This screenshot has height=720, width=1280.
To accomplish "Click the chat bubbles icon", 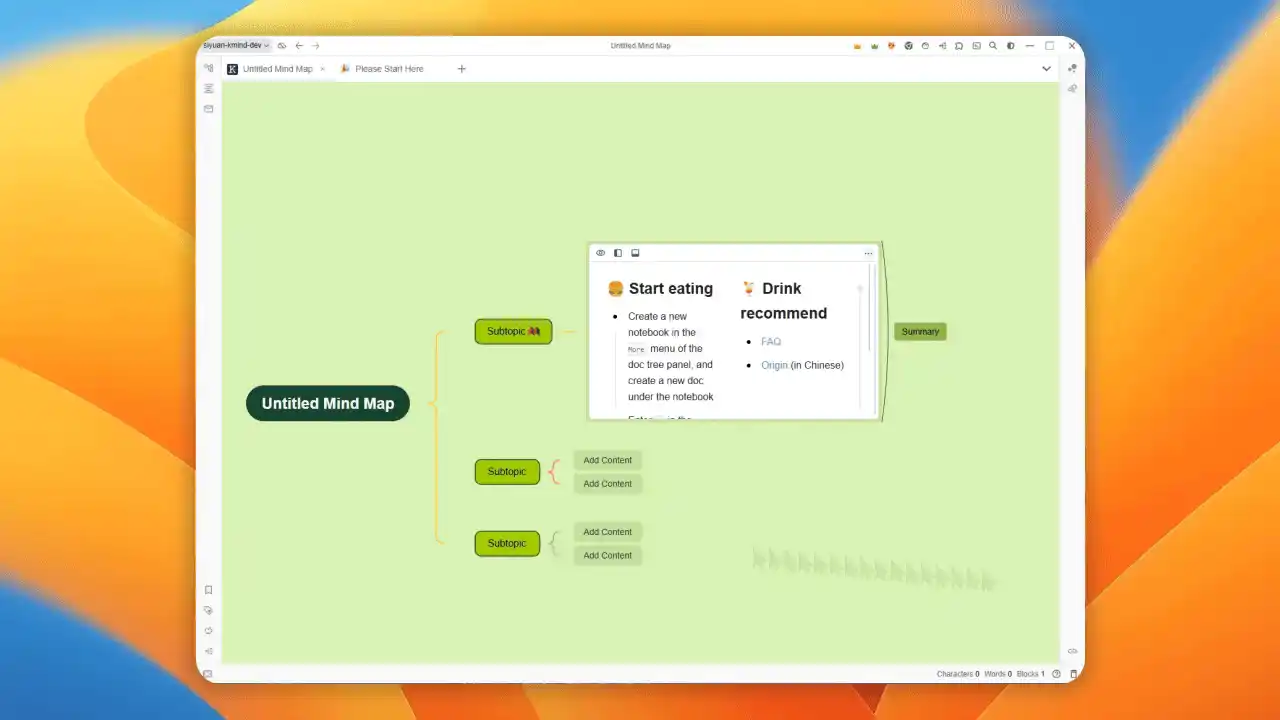I will coord(959,46).
